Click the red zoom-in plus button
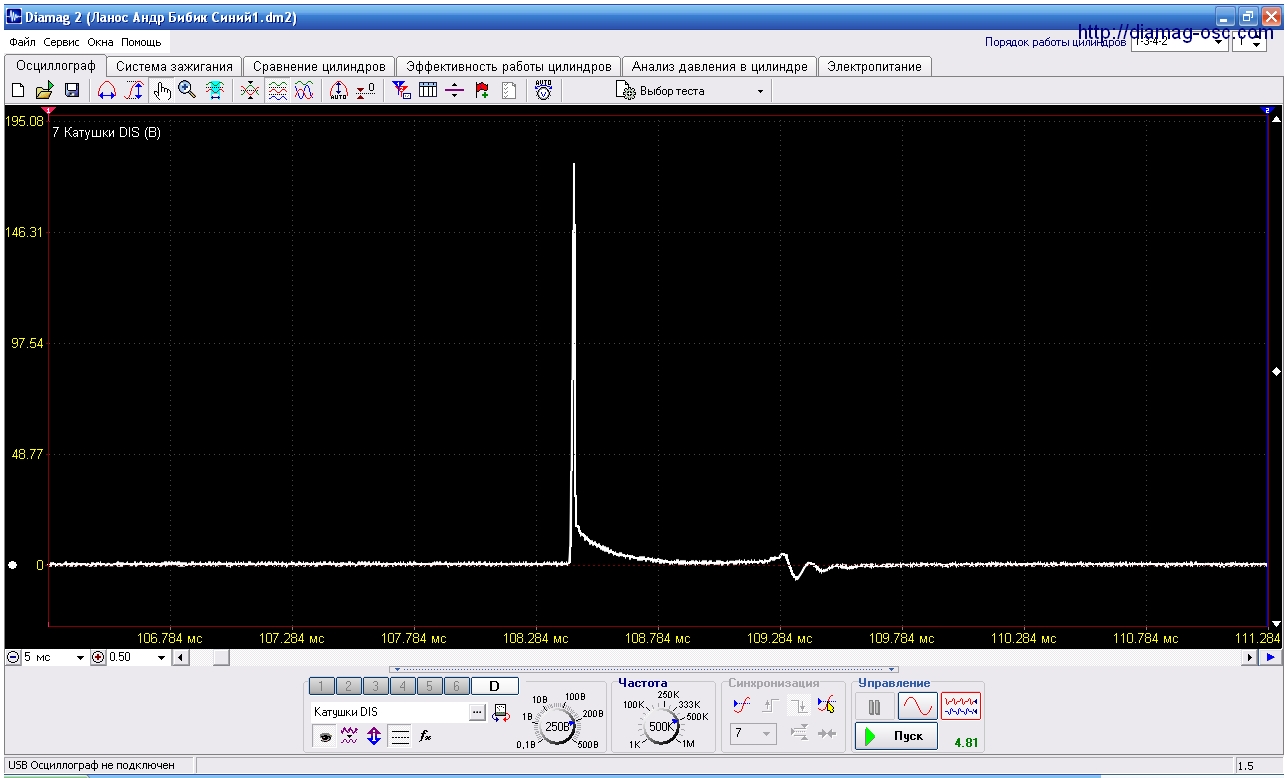 click(98, 658)
